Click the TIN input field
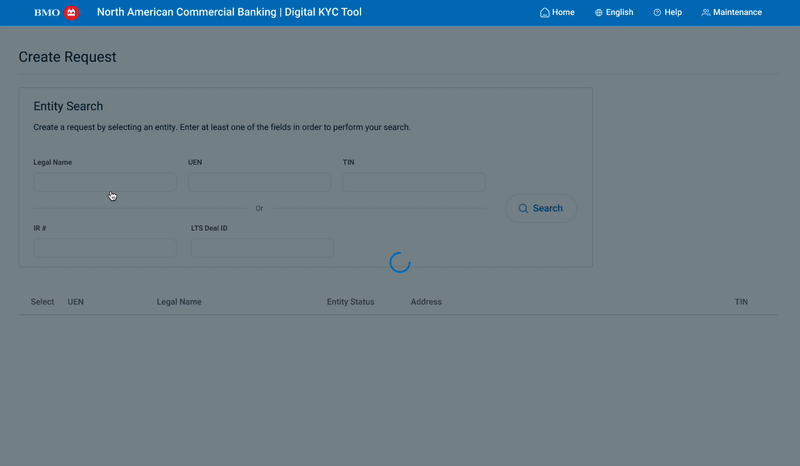800x466 pixels. 414,182
